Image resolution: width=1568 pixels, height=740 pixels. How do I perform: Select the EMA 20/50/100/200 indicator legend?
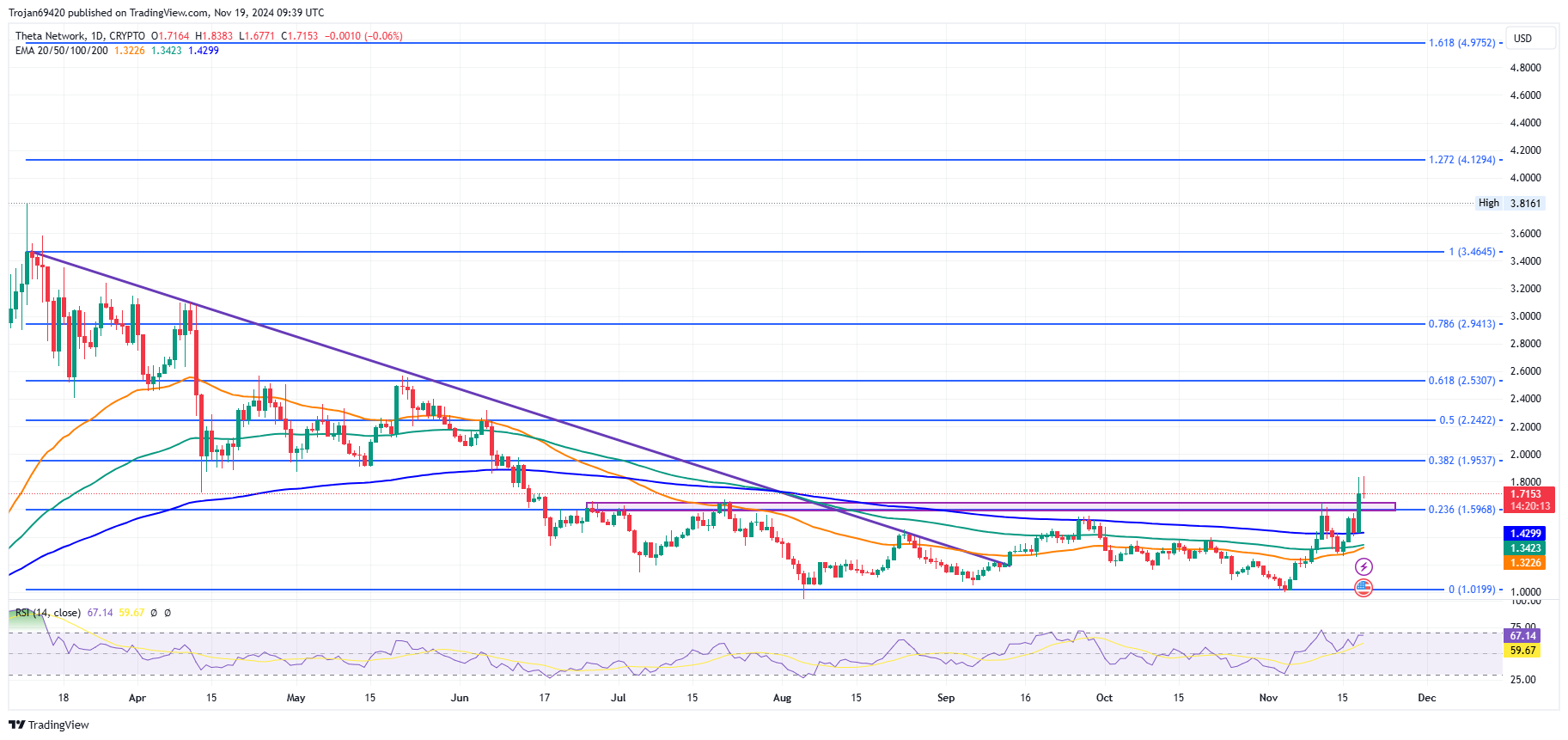coord(62,51)
